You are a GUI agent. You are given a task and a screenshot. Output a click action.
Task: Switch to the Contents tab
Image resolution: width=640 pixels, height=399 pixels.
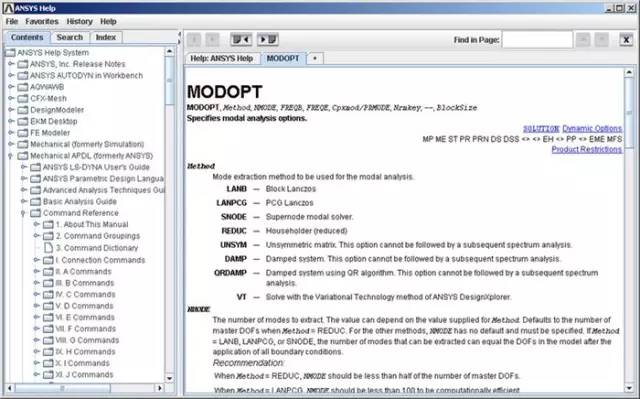(27, 37)
